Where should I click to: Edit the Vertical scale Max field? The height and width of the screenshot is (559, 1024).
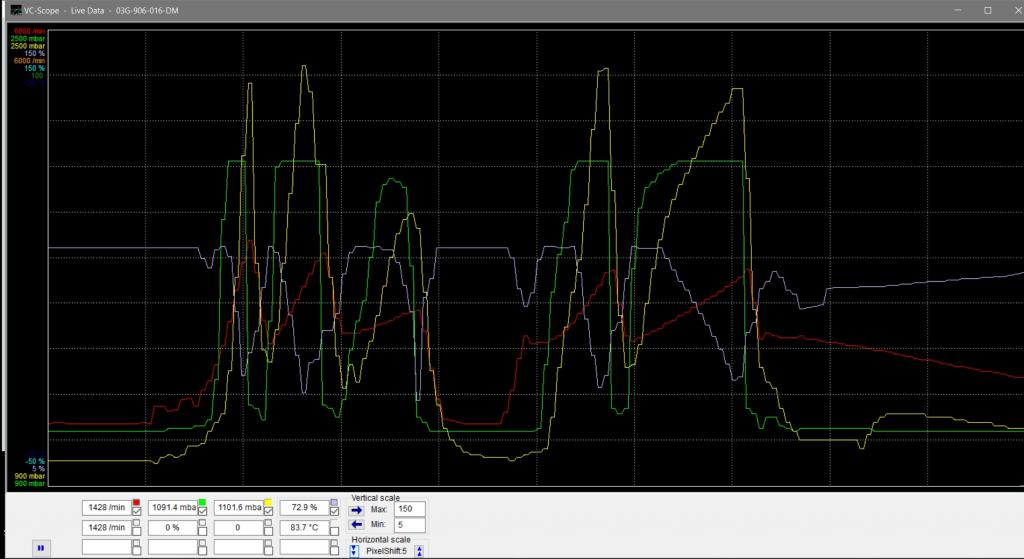pos(409,509)
